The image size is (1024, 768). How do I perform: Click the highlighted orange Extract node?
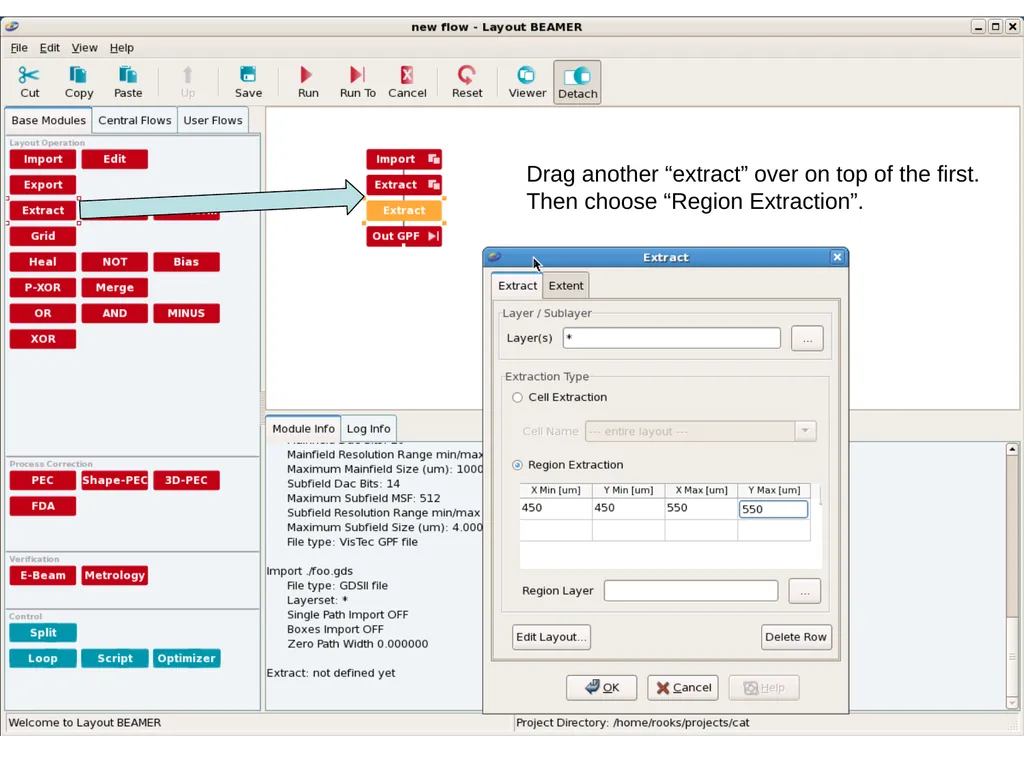coord(404,210)
